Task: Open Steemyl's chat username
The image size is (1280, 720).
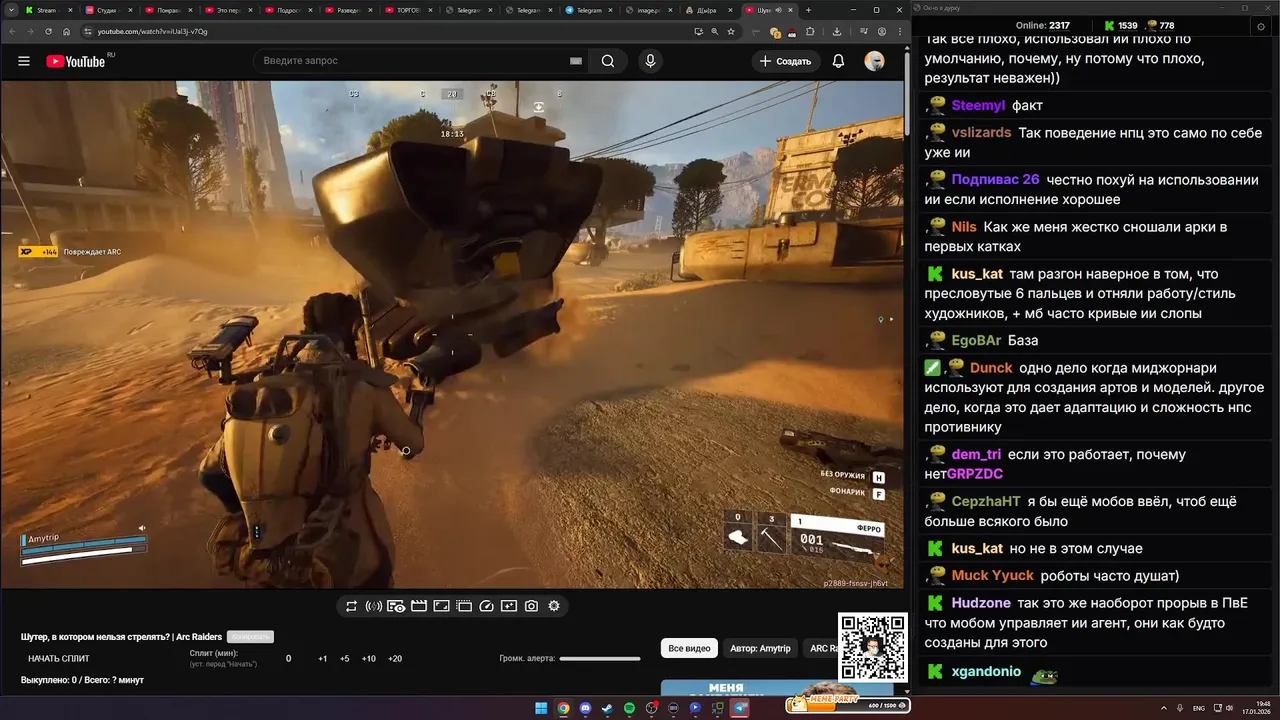Action: tap(979, 105)
